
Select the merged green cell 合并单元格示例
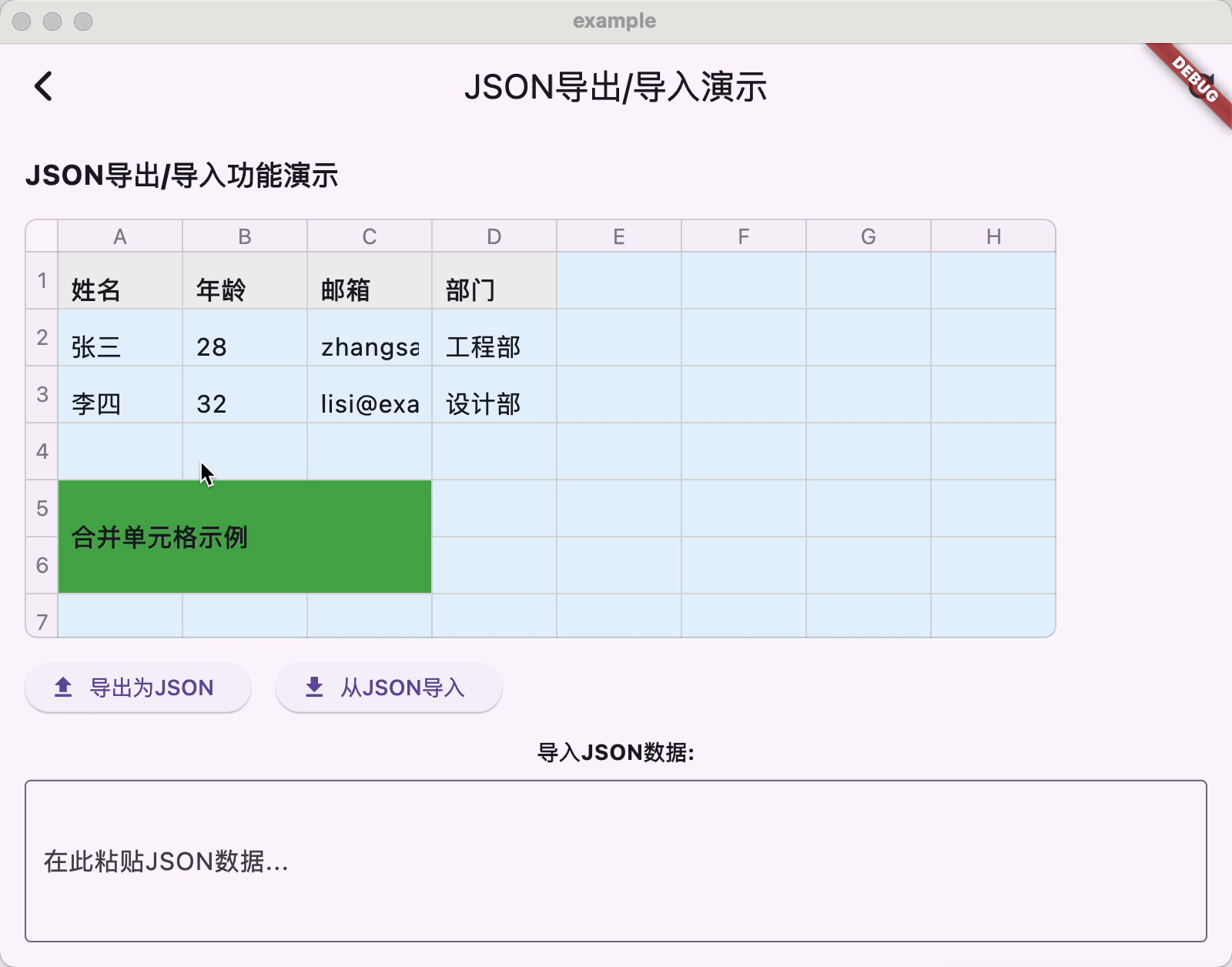pyautogui.click(x=245, y=537)
